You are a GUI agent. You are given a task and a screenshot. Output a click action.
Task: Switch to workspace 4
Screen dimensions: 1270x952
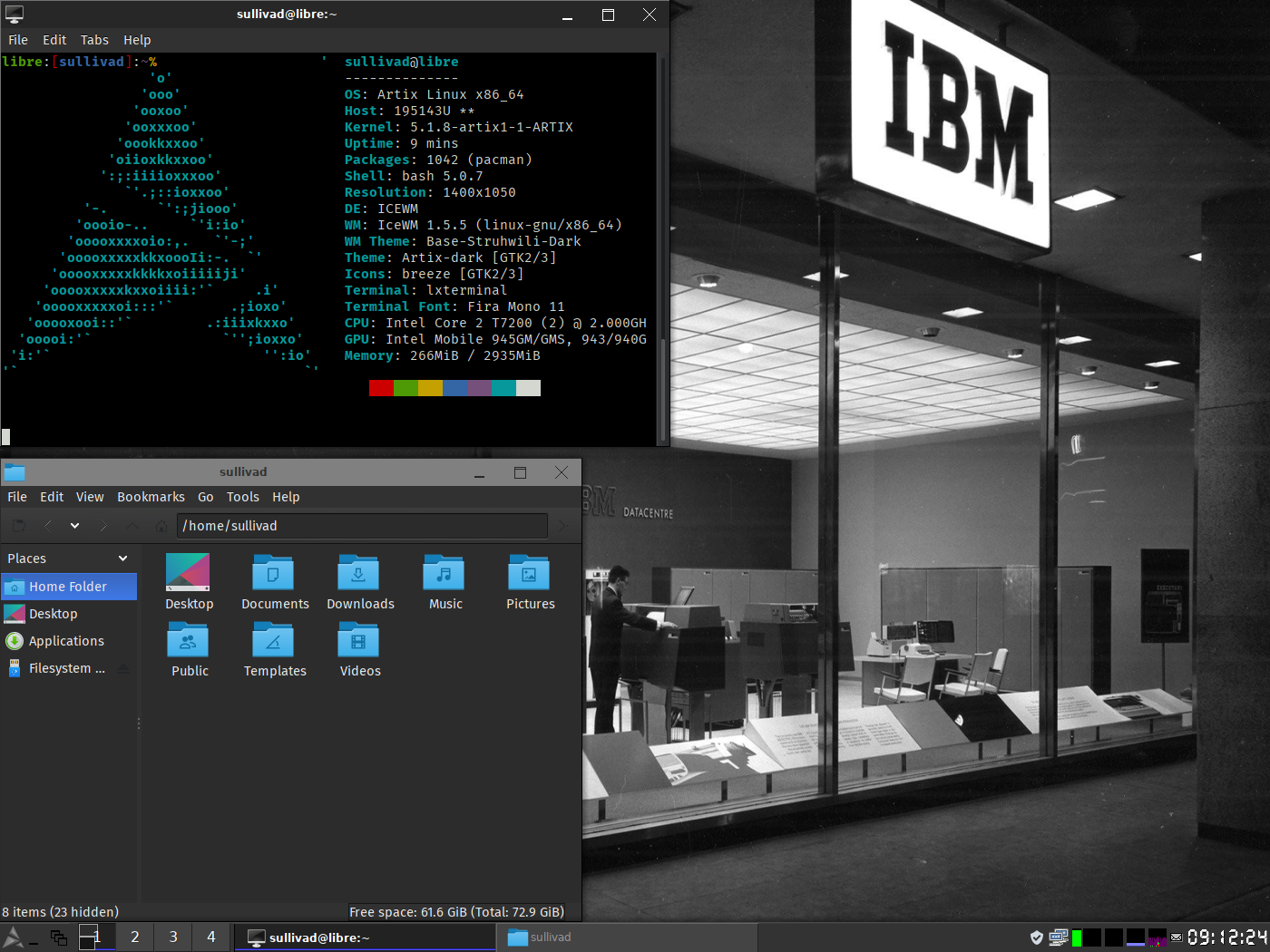tap(211, 937)
